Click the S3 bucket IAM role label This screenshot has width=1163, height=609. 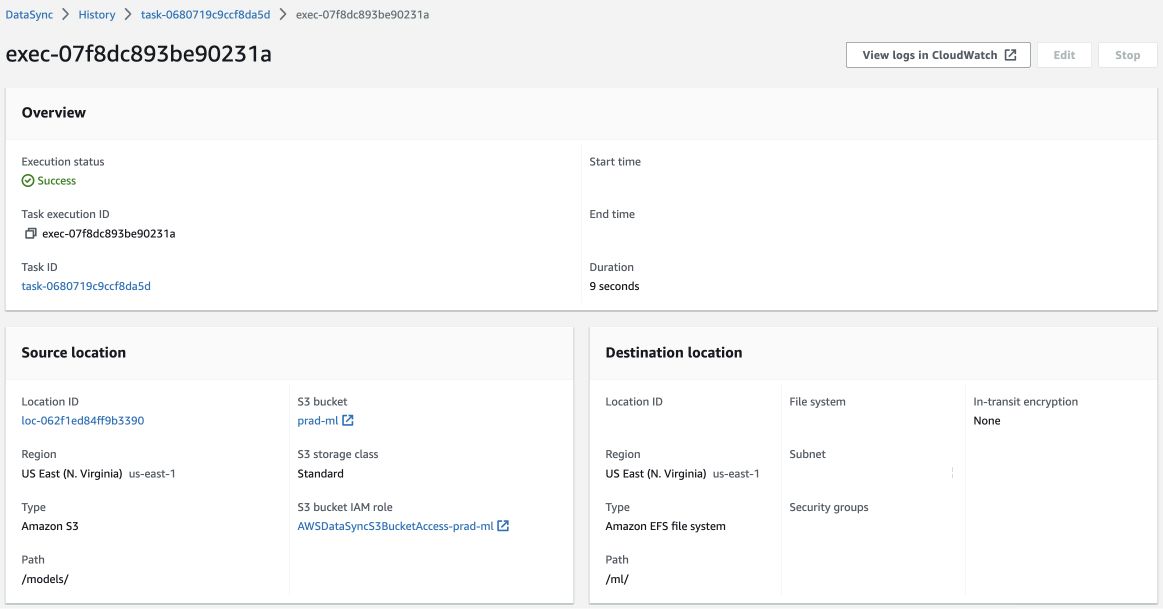345,507
